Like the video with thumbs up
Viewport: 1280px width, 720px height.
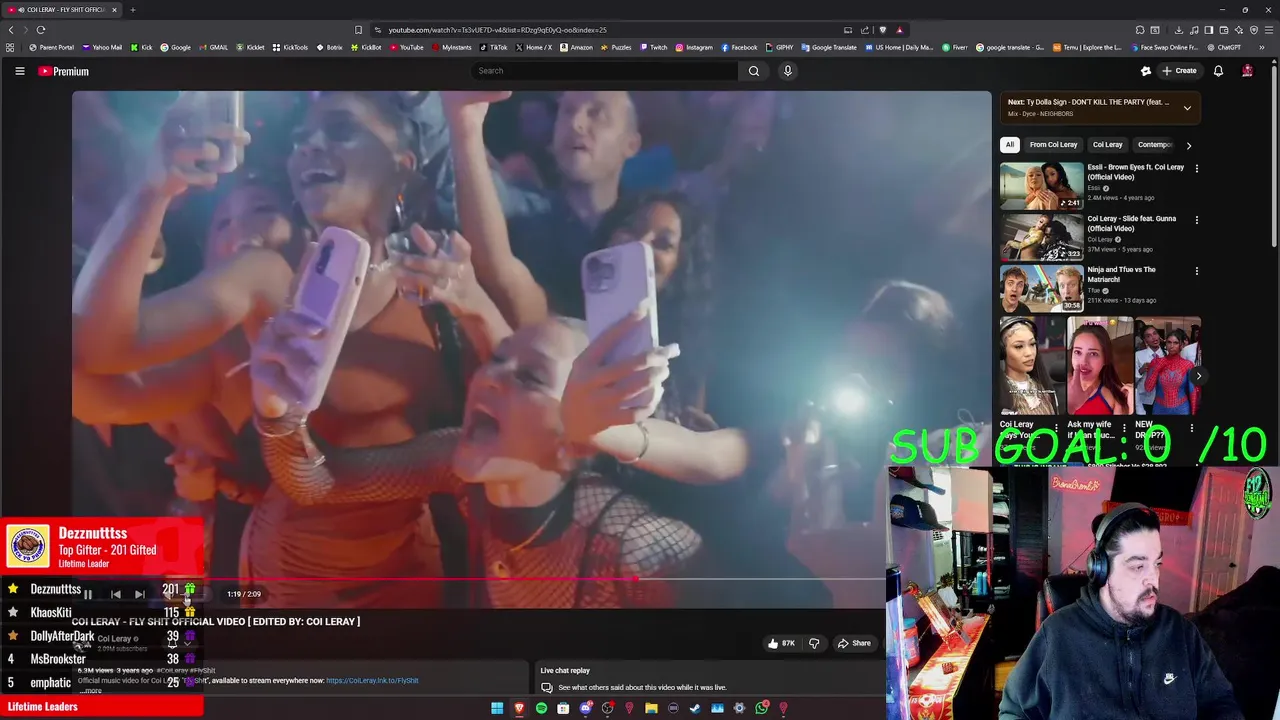pos(781,643)
